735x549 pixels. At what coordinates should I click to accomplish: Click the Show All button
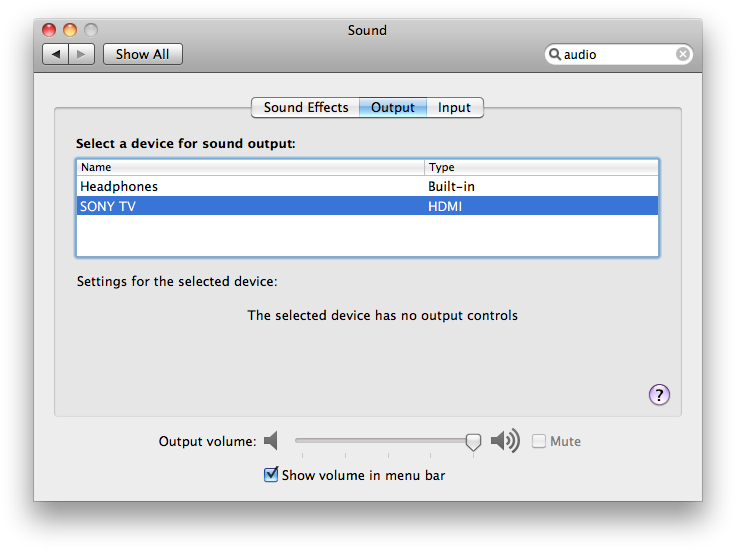point(142,54)
